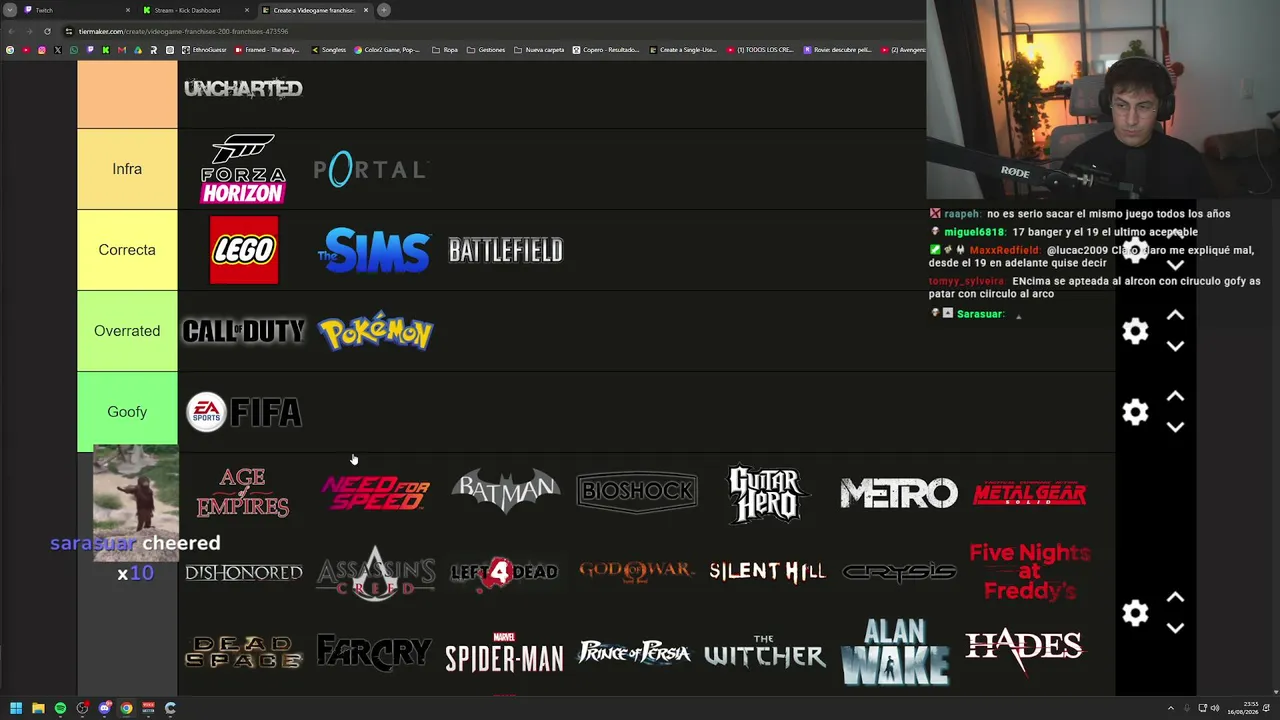Move the Overrated tier up
Viewport: 1280px width, 720px height.
point(1175,316)
